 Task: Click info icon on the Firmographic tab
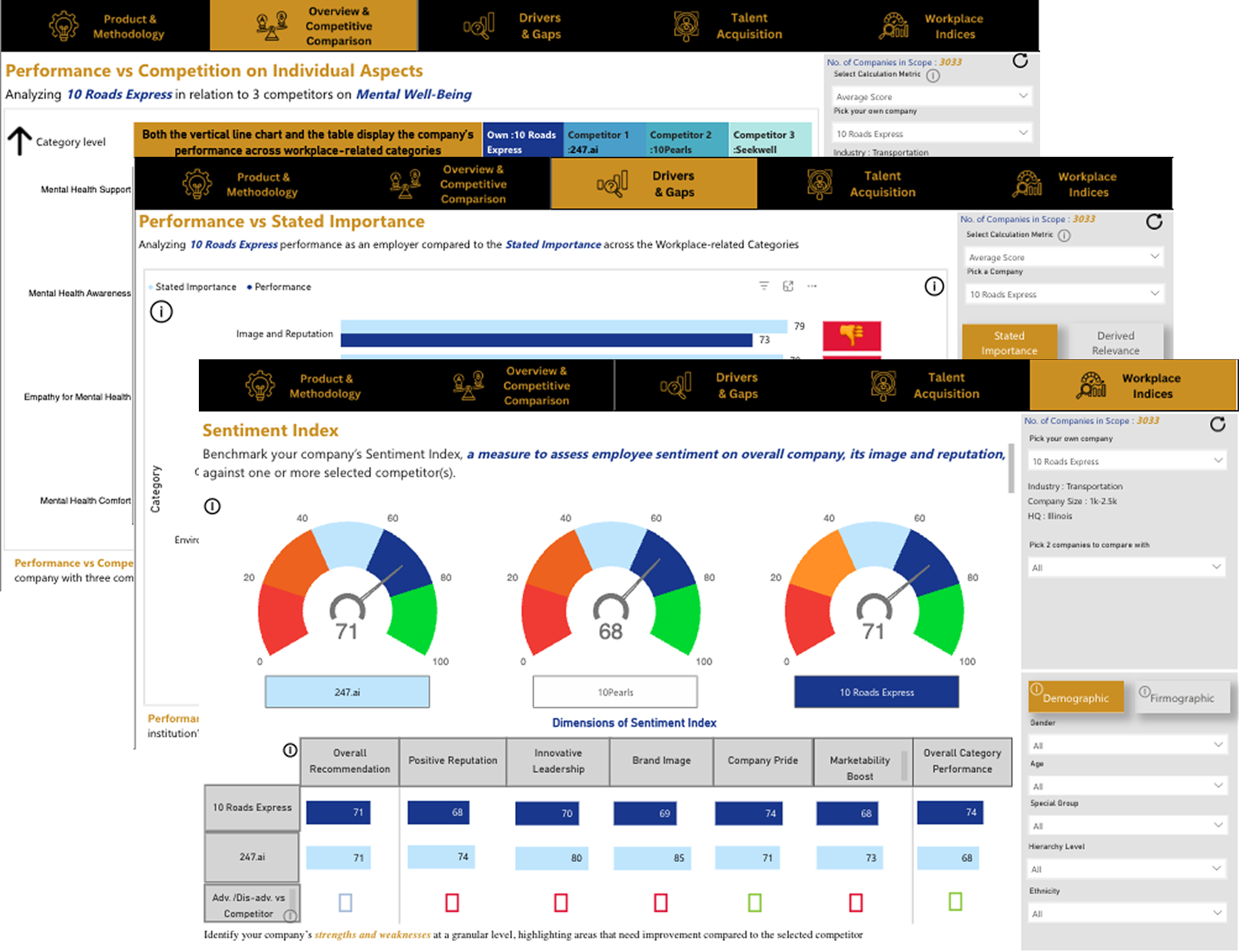tap(1144, 691)
